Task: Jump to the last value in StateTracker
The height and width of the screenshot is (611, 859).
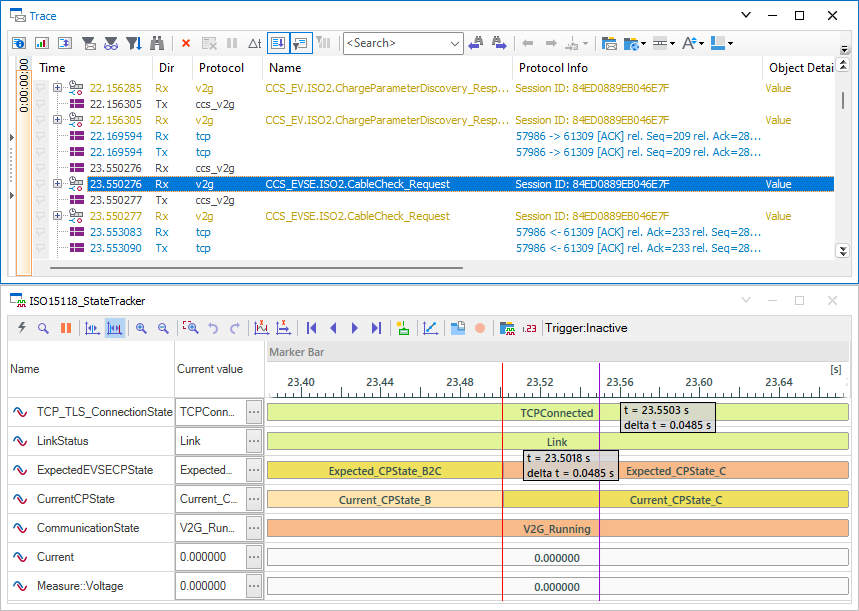Action: click(x=376, y=328)
